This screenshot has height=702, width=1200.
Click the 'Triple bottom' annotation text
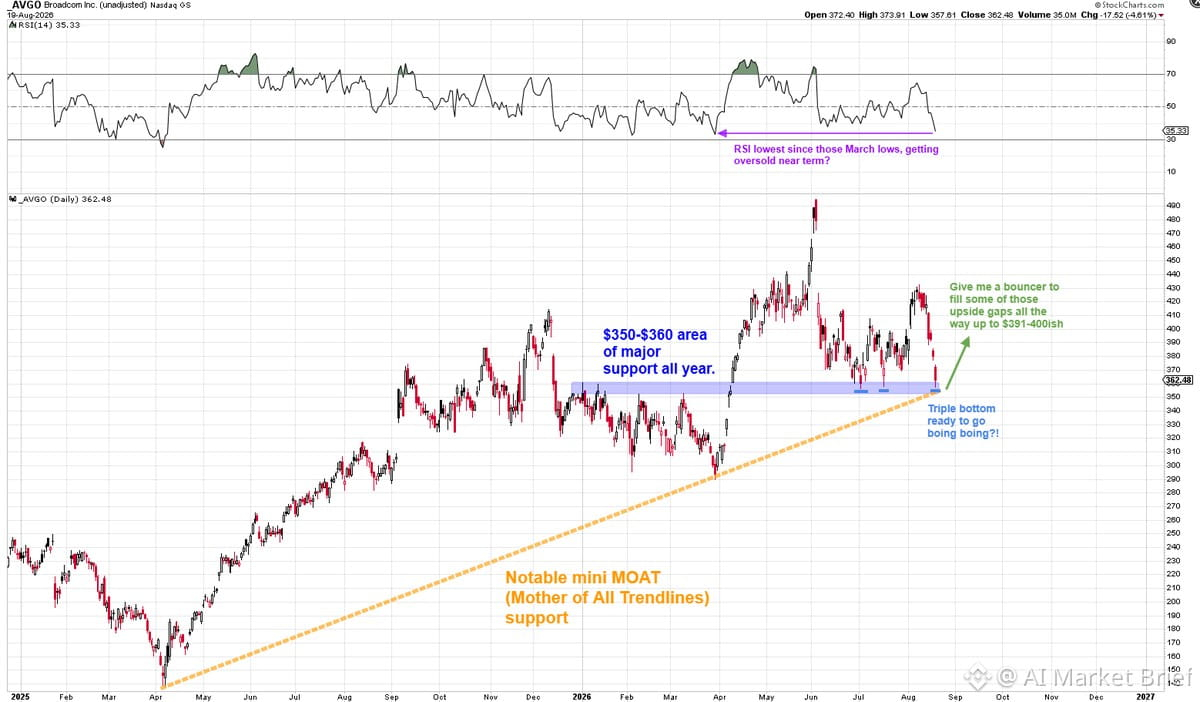pyautogui.click(x=962, y=422)
